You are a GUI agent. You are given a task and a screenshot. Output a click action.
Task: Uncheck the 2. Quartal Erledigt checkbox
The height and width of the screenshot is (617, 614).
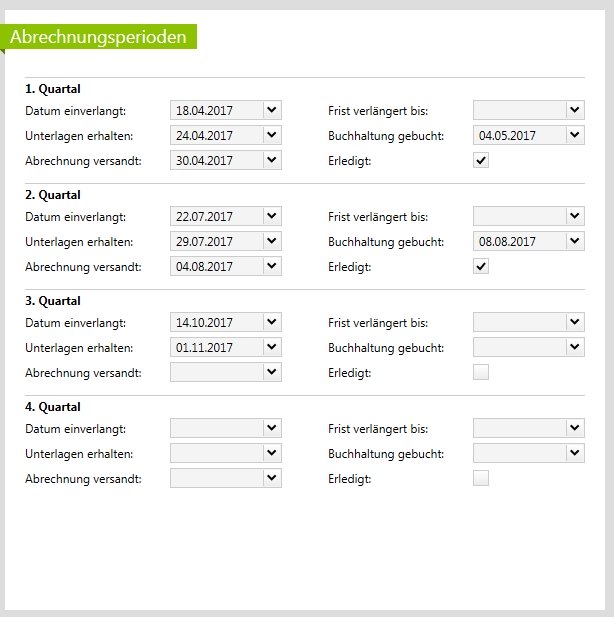[x=481, y=266]
